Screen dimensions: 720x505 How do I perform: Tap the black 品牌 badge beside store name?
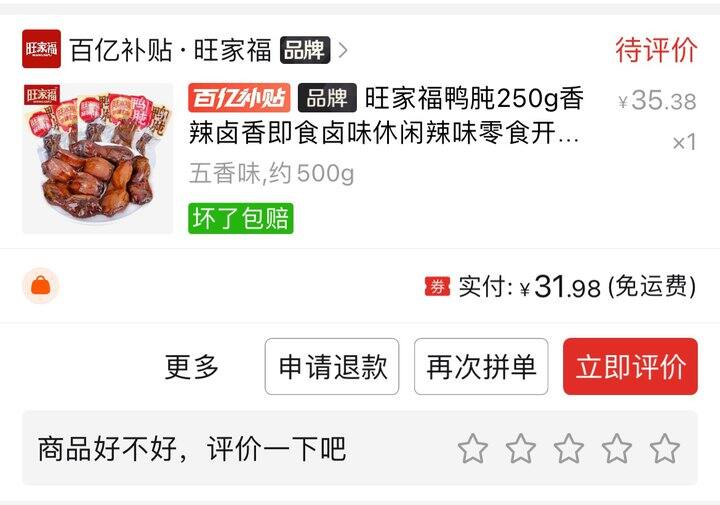305,50
